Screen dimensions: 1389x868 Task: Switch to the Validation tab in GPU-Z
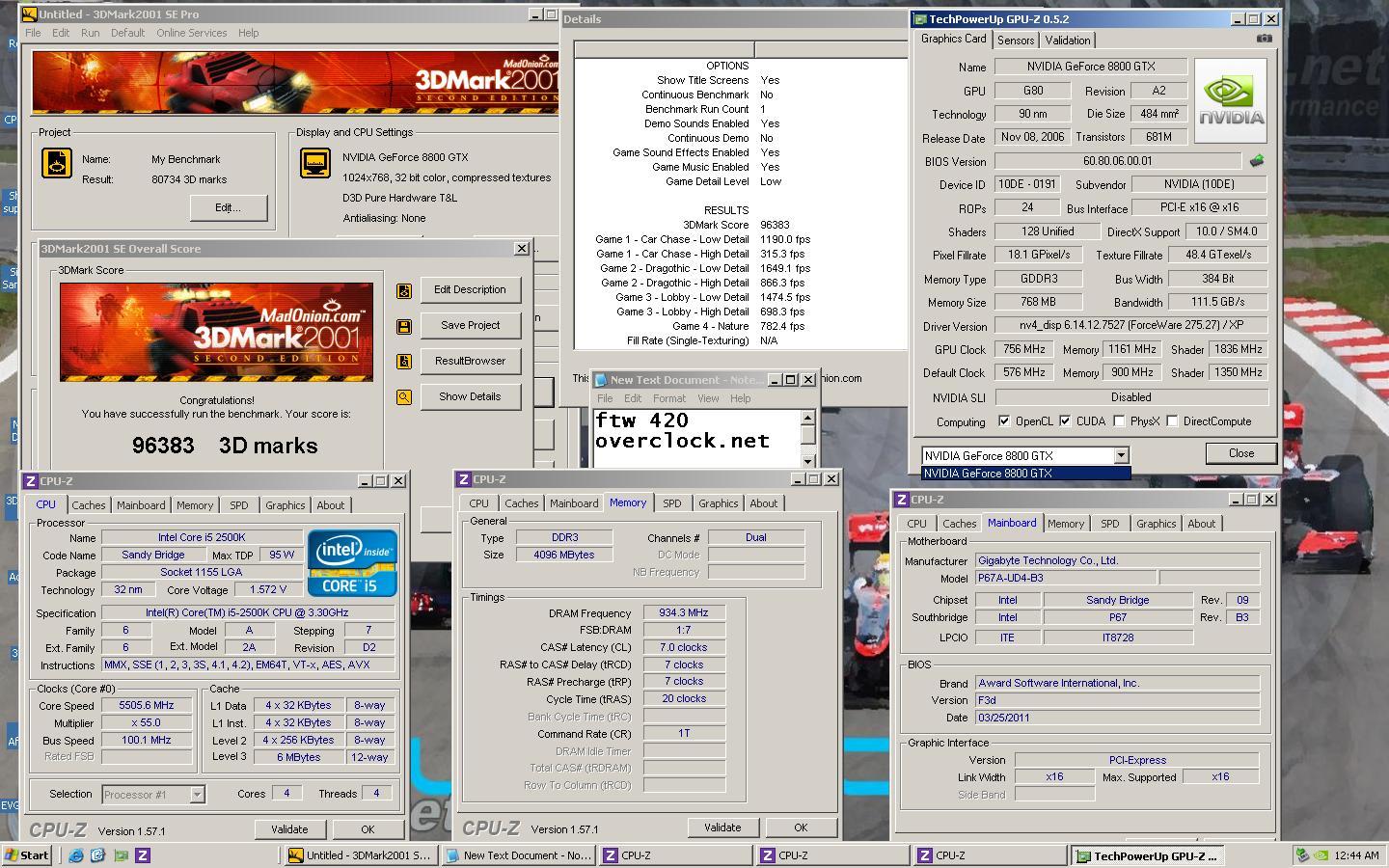[1068, 41]
